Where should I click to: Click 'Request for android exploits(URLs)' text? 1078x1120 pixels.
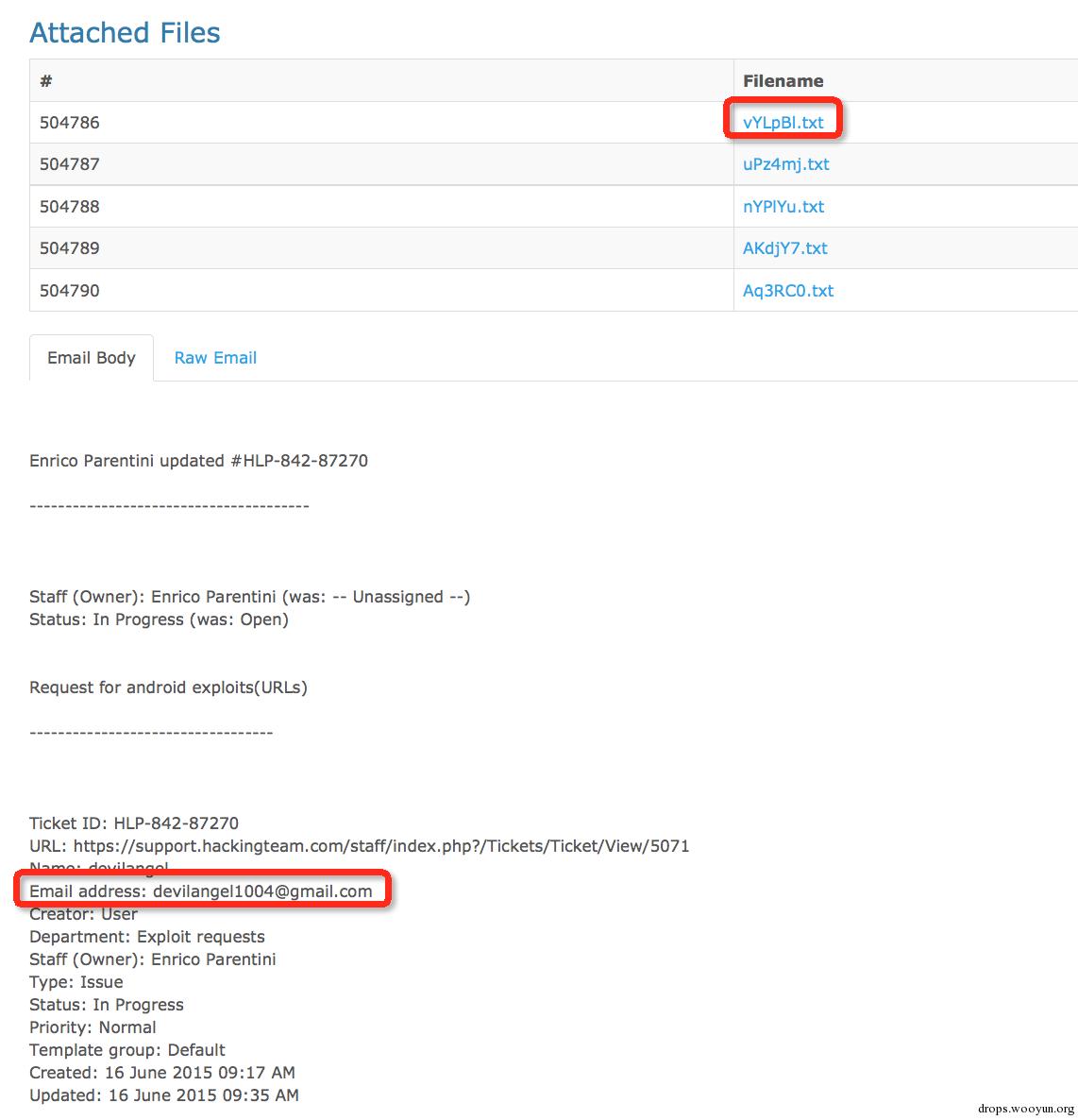tap(168, 687)
